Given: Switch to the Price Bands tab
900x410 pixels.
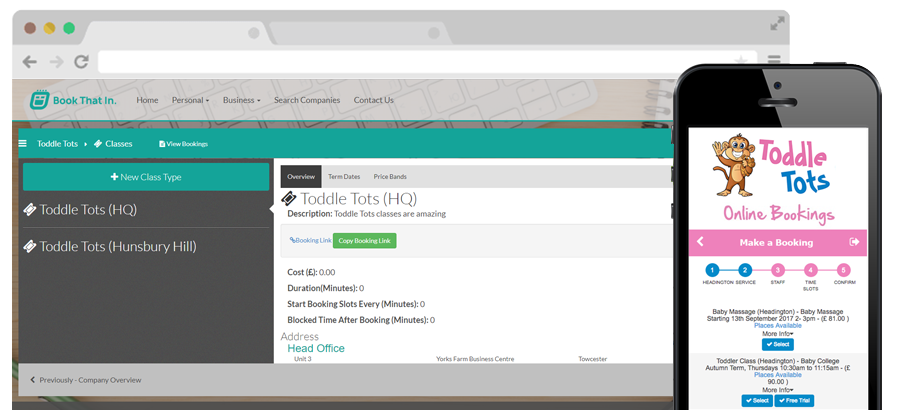Looking at the screenshot, I should pos(390,176).
